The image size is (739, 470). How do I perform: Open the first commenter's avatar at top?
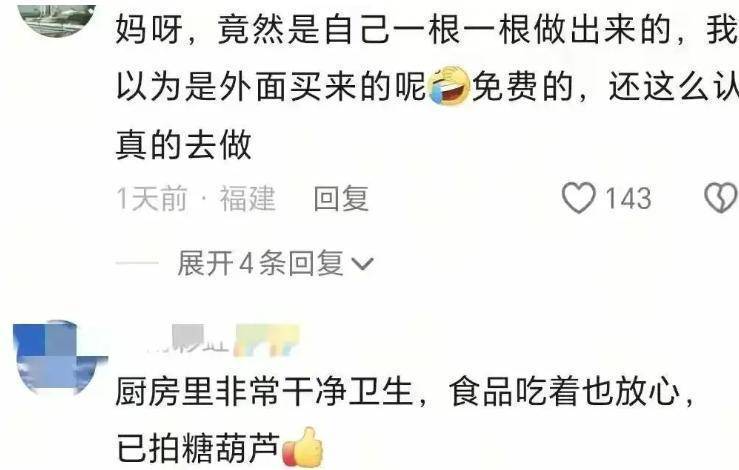click(57, 19)
